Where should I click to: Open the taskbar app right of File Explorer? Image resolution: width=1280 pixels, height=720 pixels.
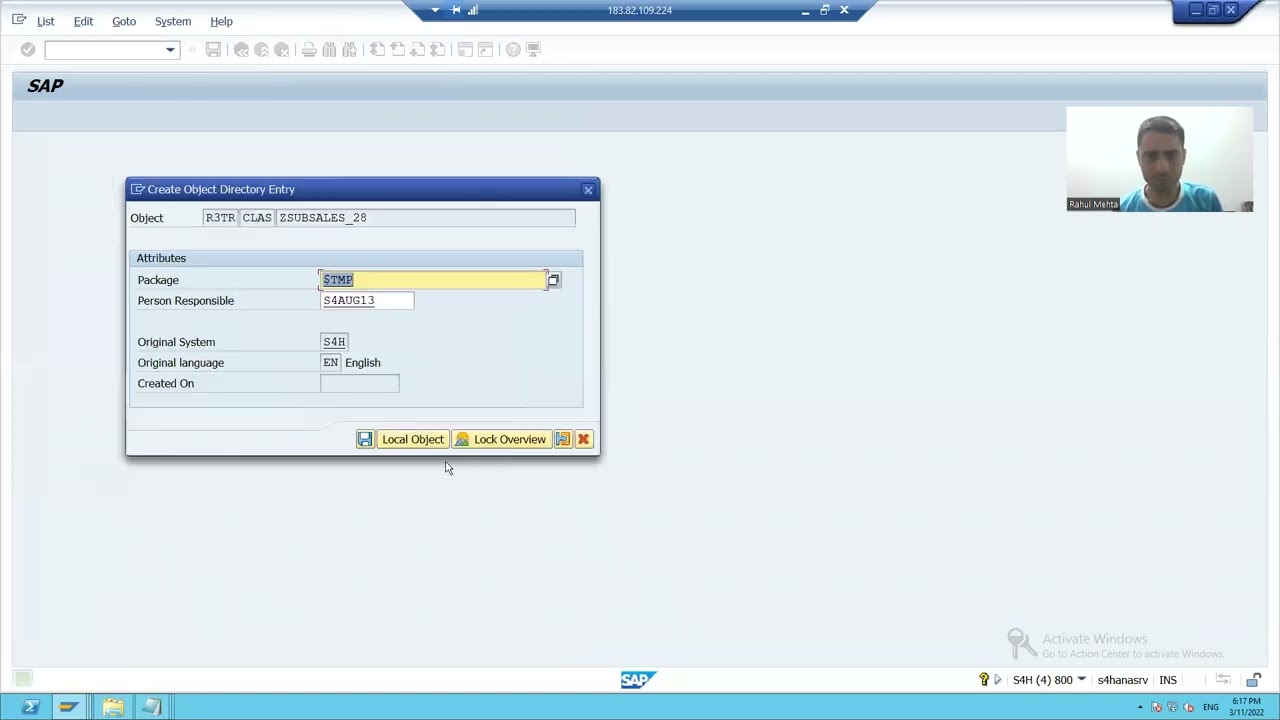152,708
